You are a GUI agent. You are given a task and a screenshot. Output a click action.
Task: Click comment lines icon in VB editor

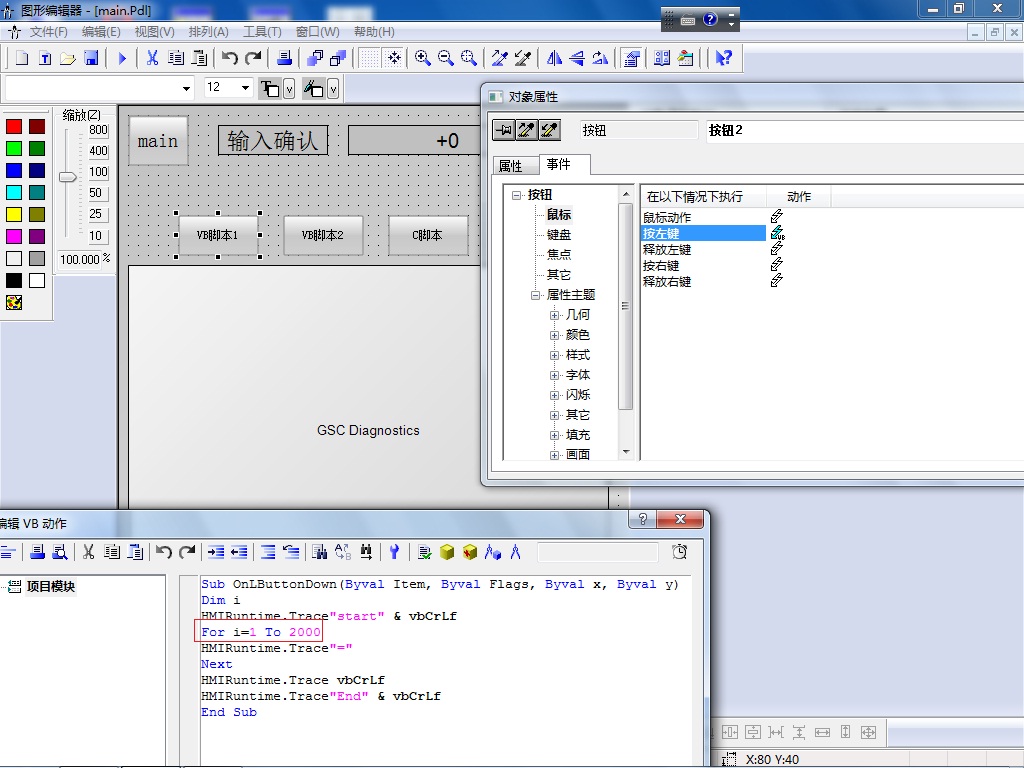tap(268, 552)
